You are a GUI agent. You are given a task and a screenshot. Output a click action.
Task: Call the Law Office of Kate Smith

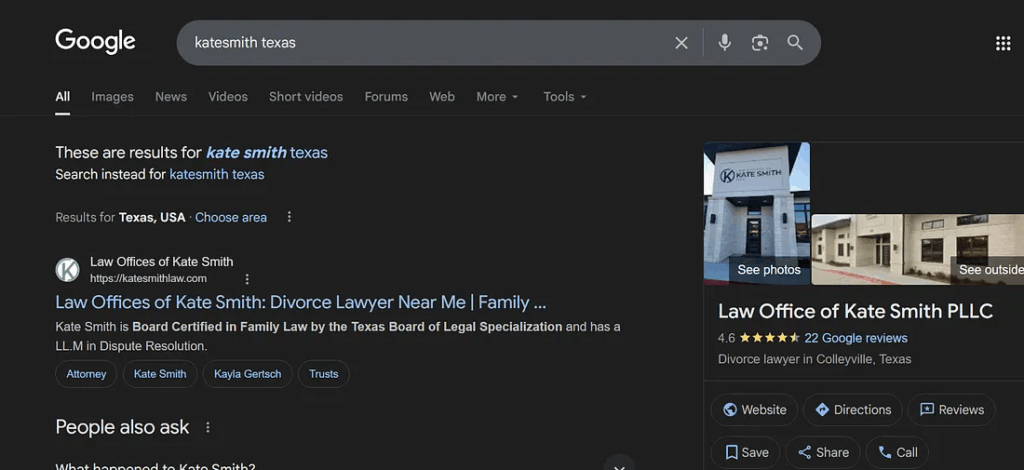tap(897, 452)
